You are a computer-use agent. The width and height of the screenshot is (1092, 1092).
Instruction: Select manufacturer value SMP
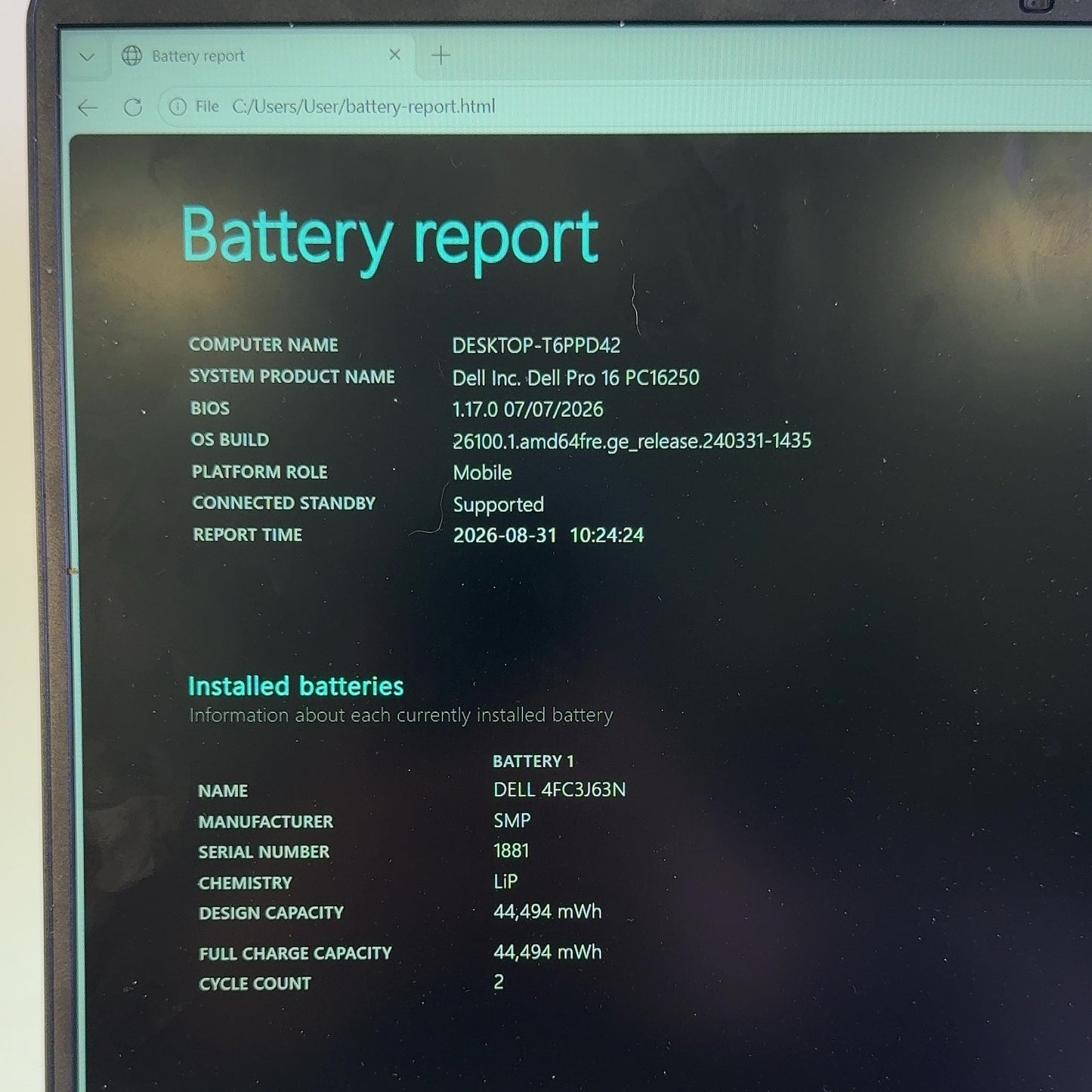(x=512, y=820)
